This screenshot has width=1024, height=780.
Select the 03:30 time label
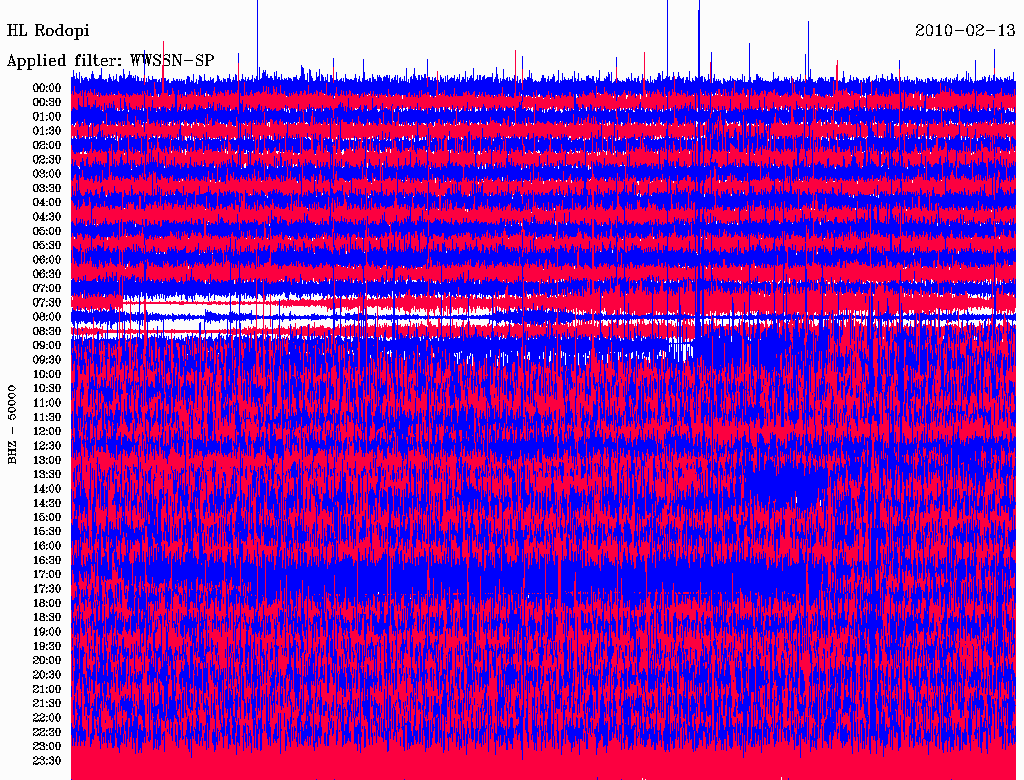47,188
